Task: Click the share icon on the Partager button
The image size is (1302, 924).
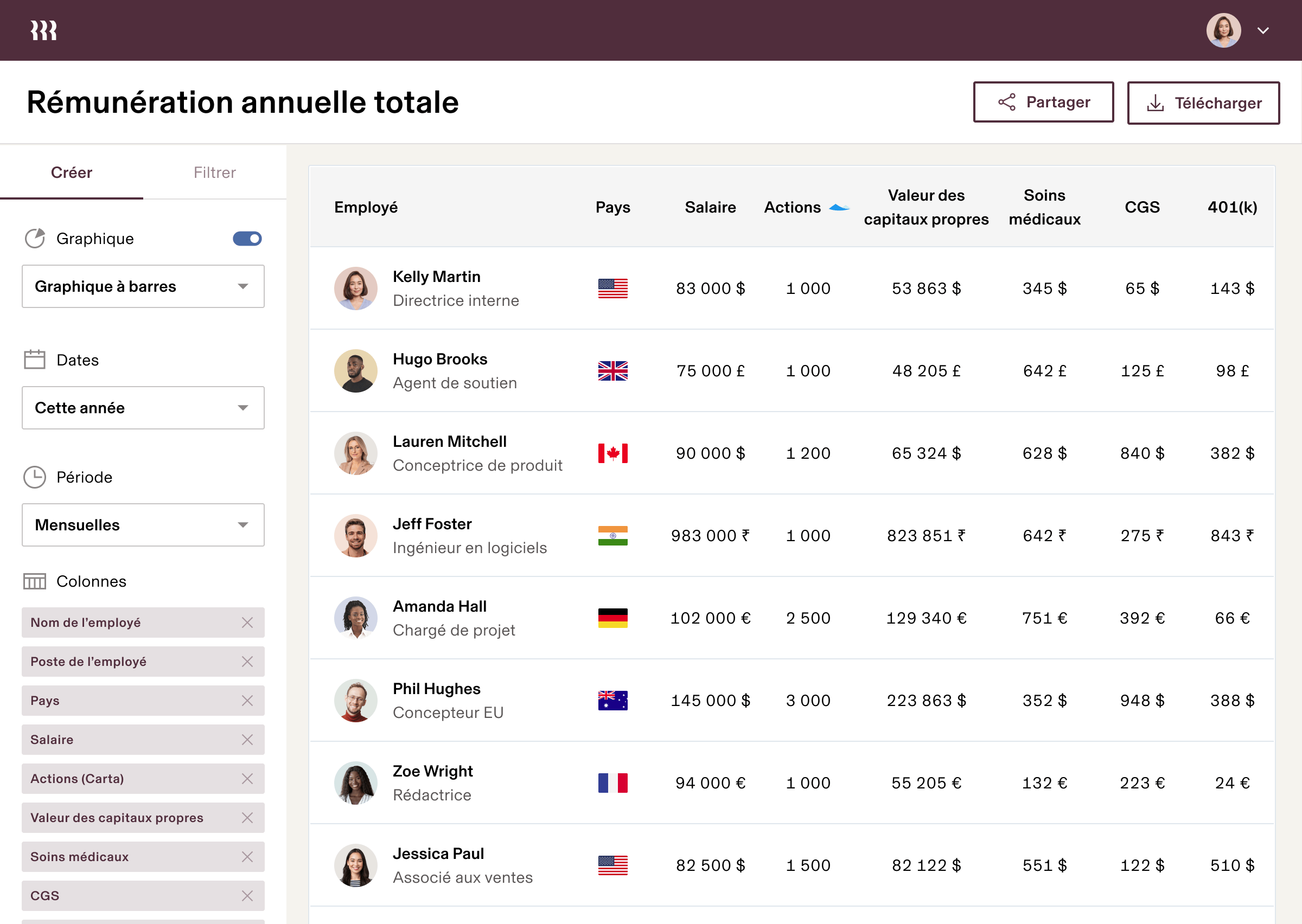Action: pos(1006,102)
